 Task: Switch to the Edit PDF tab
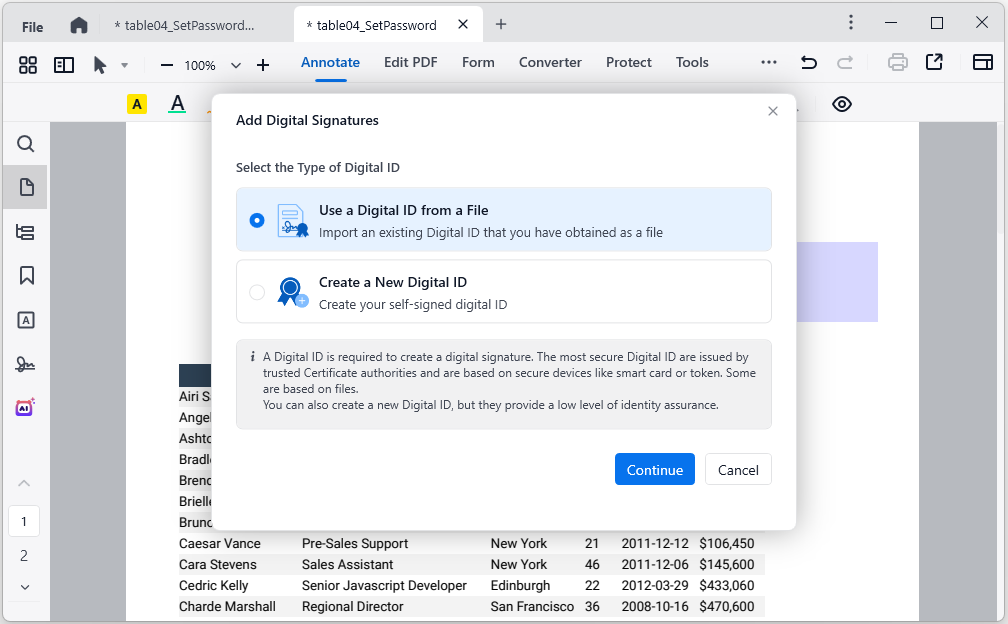[x=410, y=62]
